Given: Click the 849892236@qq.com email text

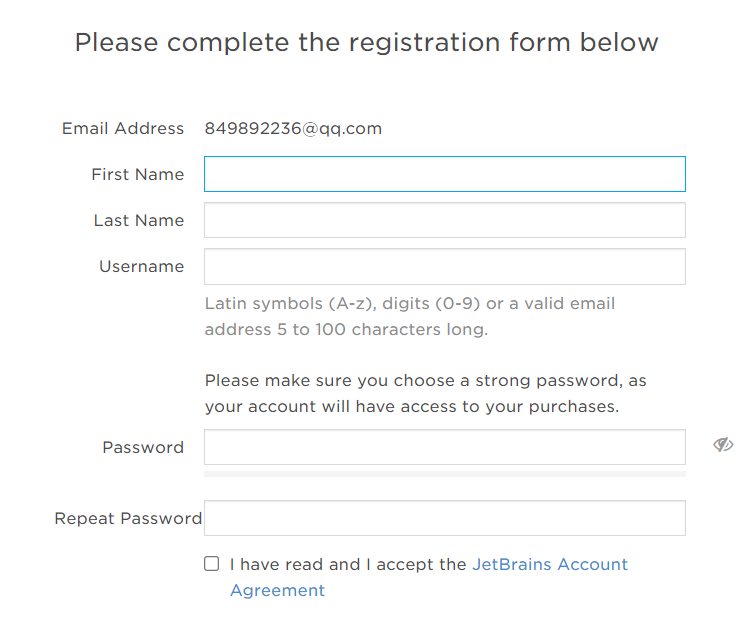Looking at the screenshot, I should [293, 128].
